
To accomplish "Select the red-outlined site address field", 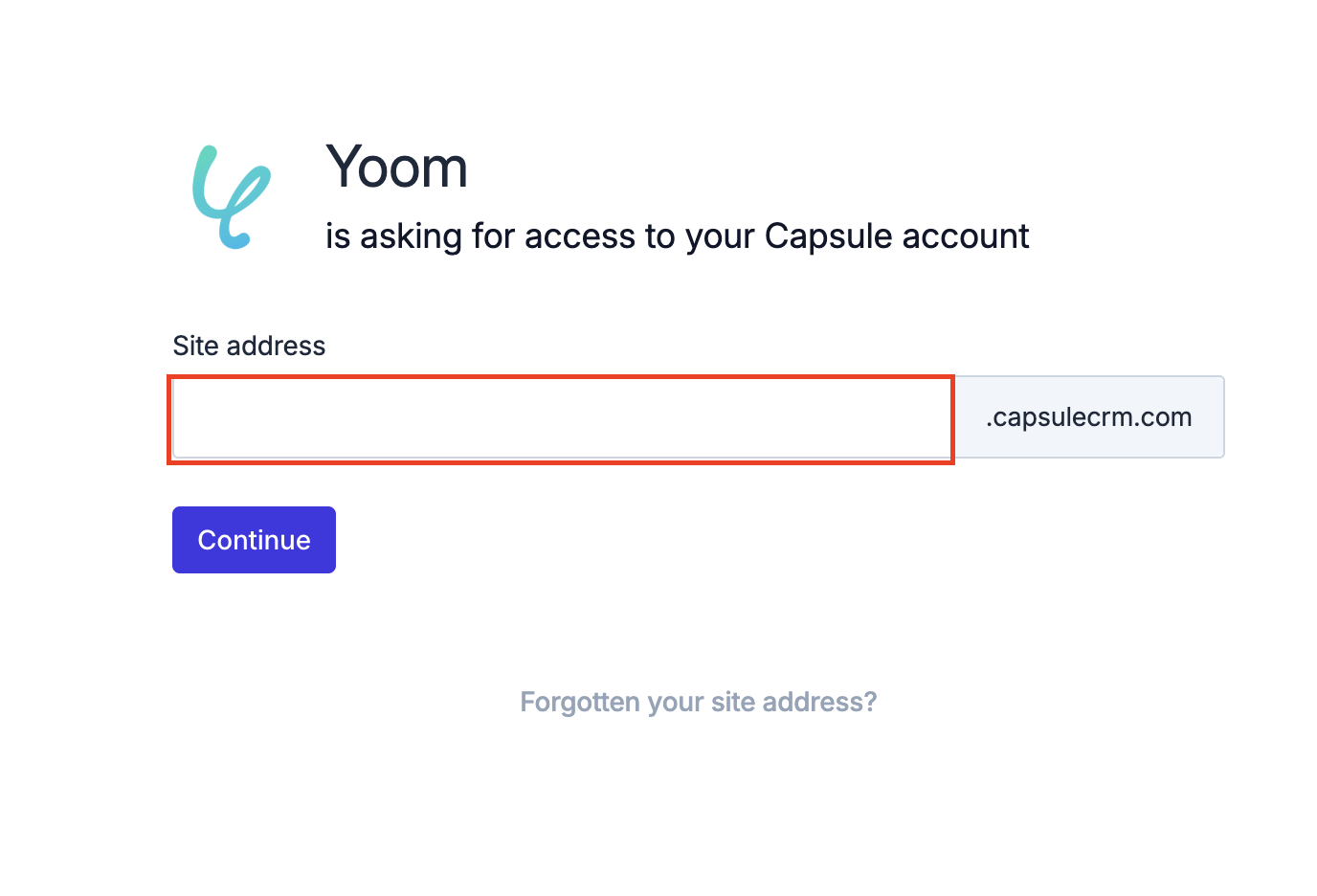I will (x=561, y=419).
